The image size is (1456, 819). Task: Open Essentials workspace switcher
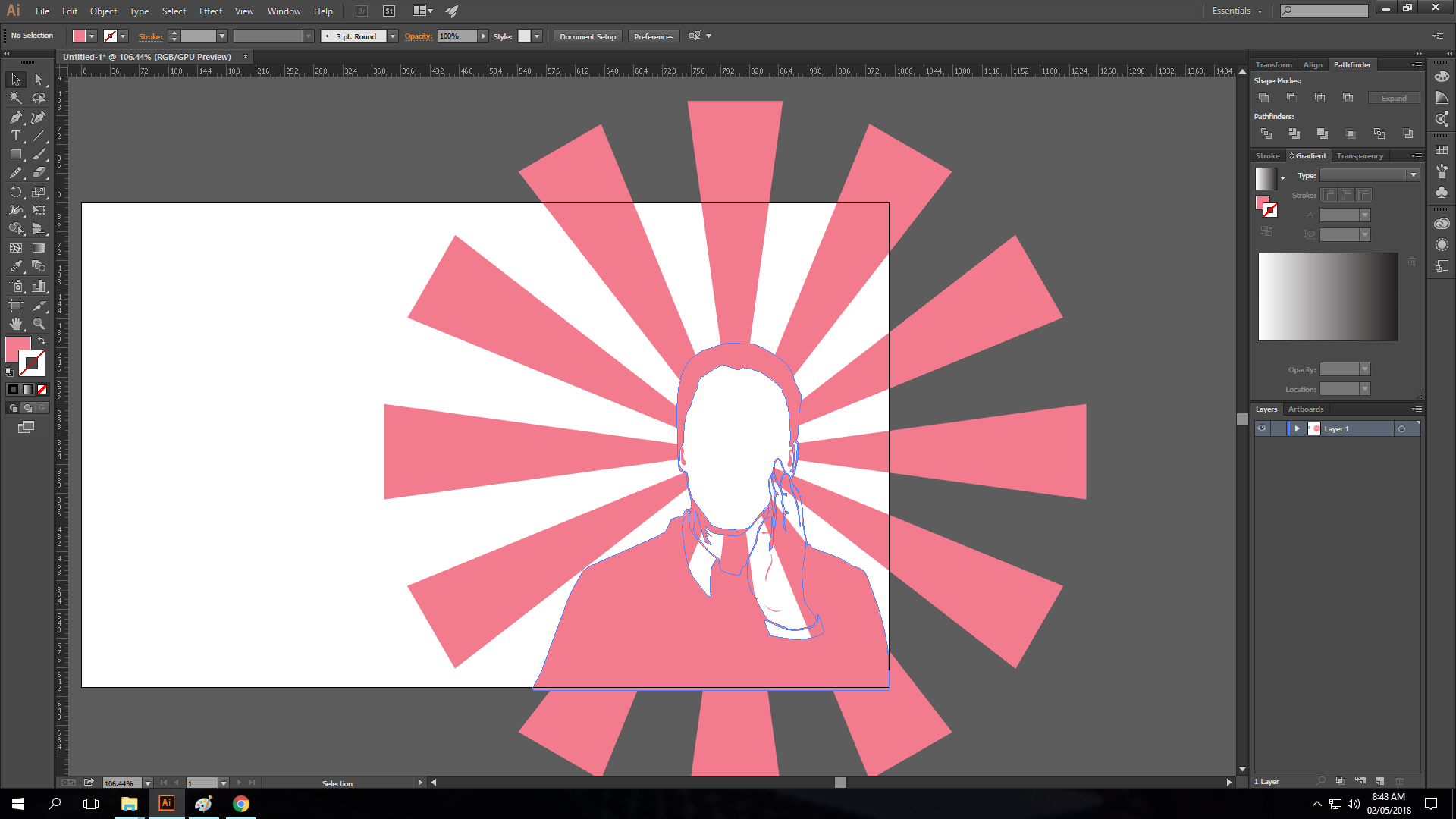coord(1237,11)
